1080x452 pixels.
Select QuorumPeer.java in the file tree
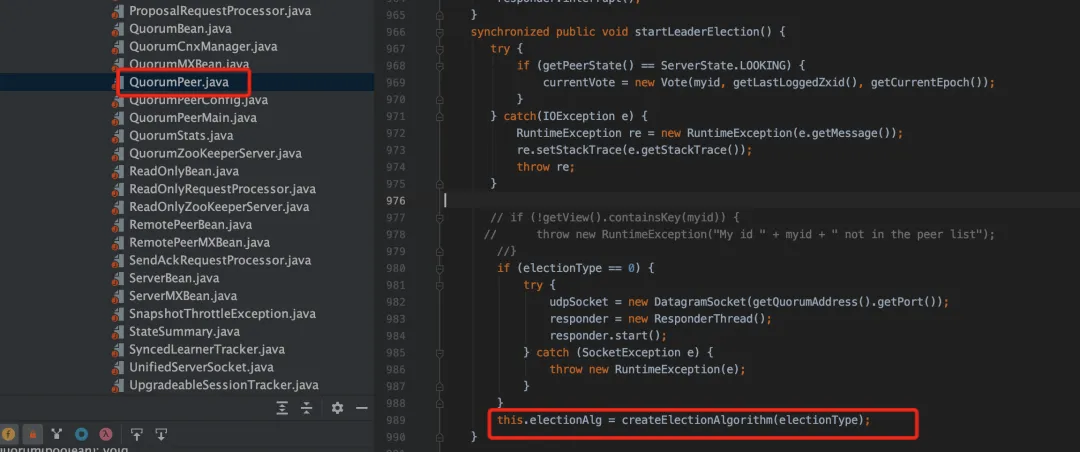coord(180,82)
